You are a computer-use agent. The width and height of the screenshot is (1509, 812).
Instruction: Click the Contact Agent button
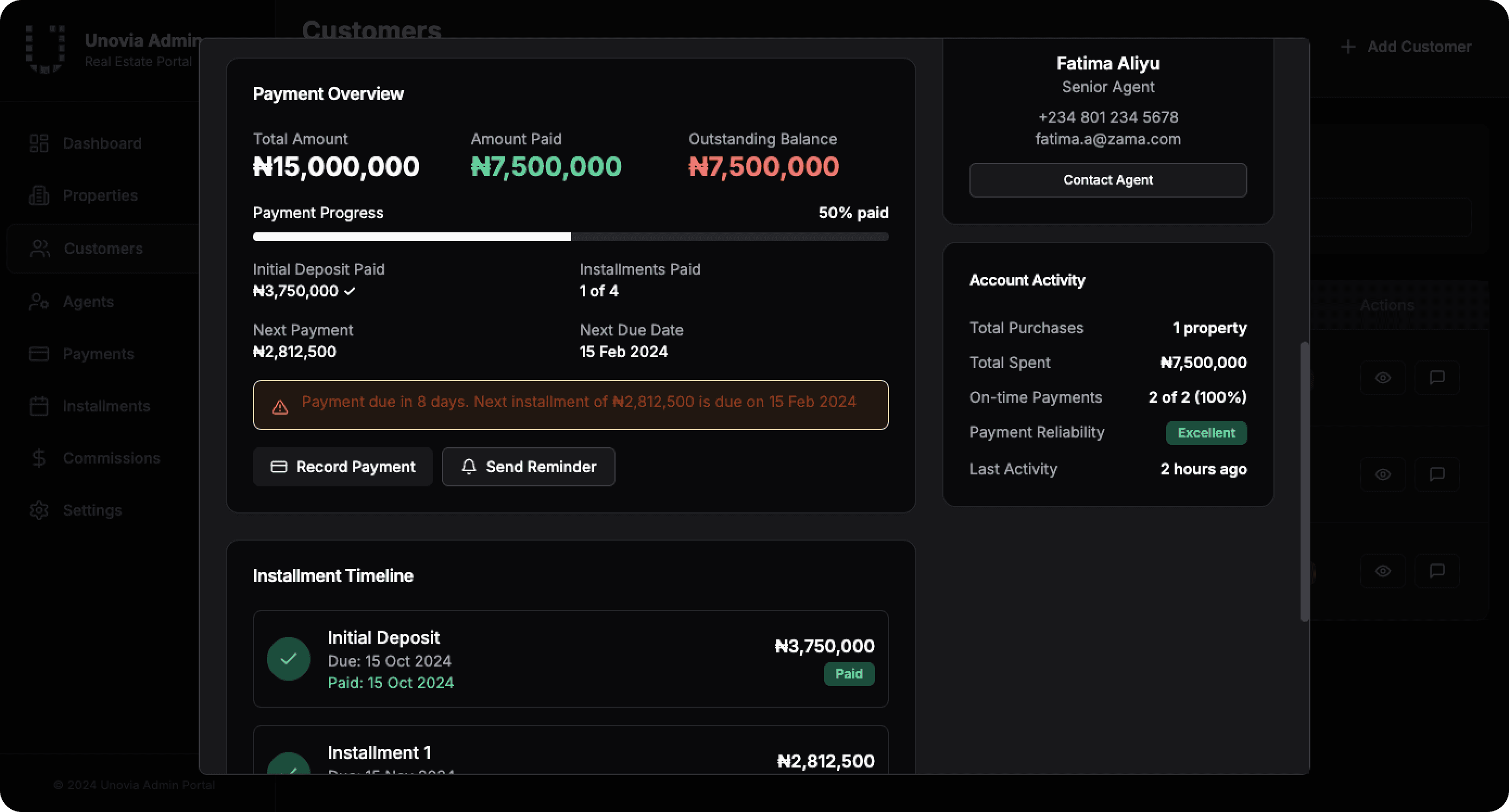point(1108,180)
